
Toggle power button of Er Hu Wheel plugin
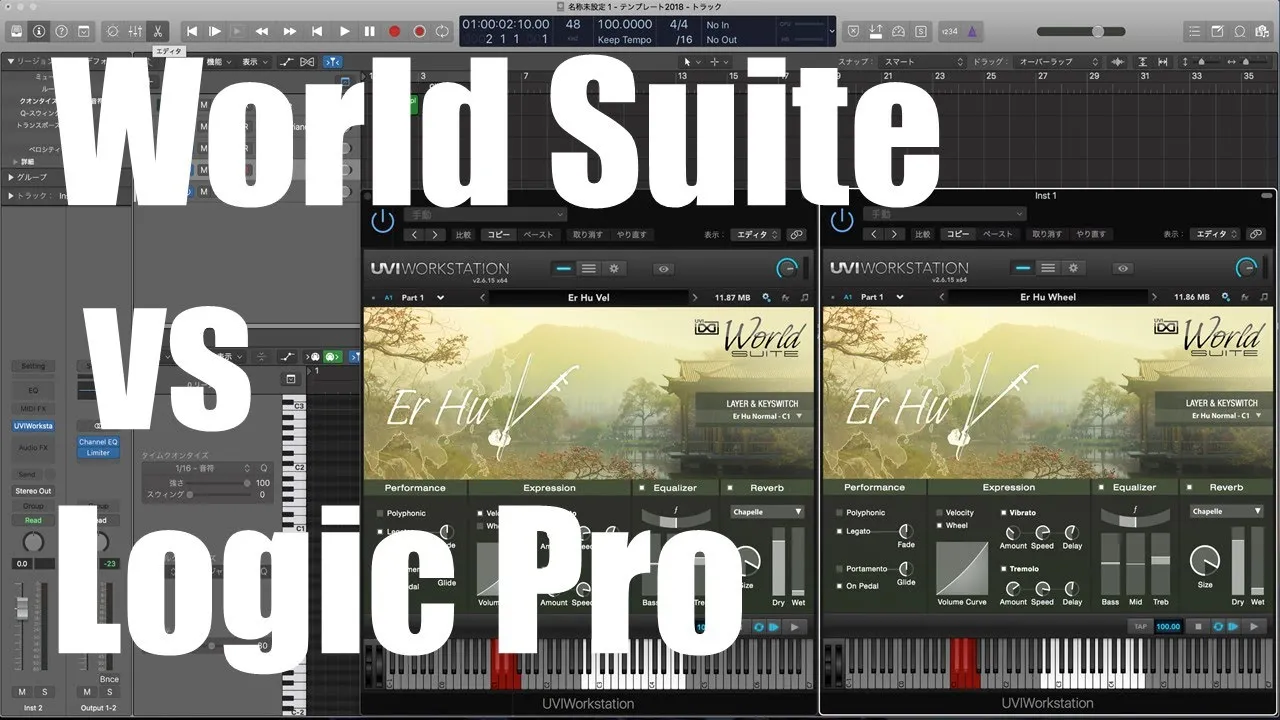[x=842, y=220]
